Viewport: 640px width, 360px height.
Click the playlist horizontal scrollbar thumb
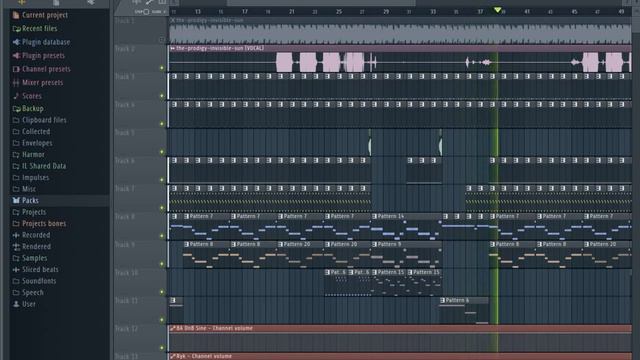coord(321,2)
